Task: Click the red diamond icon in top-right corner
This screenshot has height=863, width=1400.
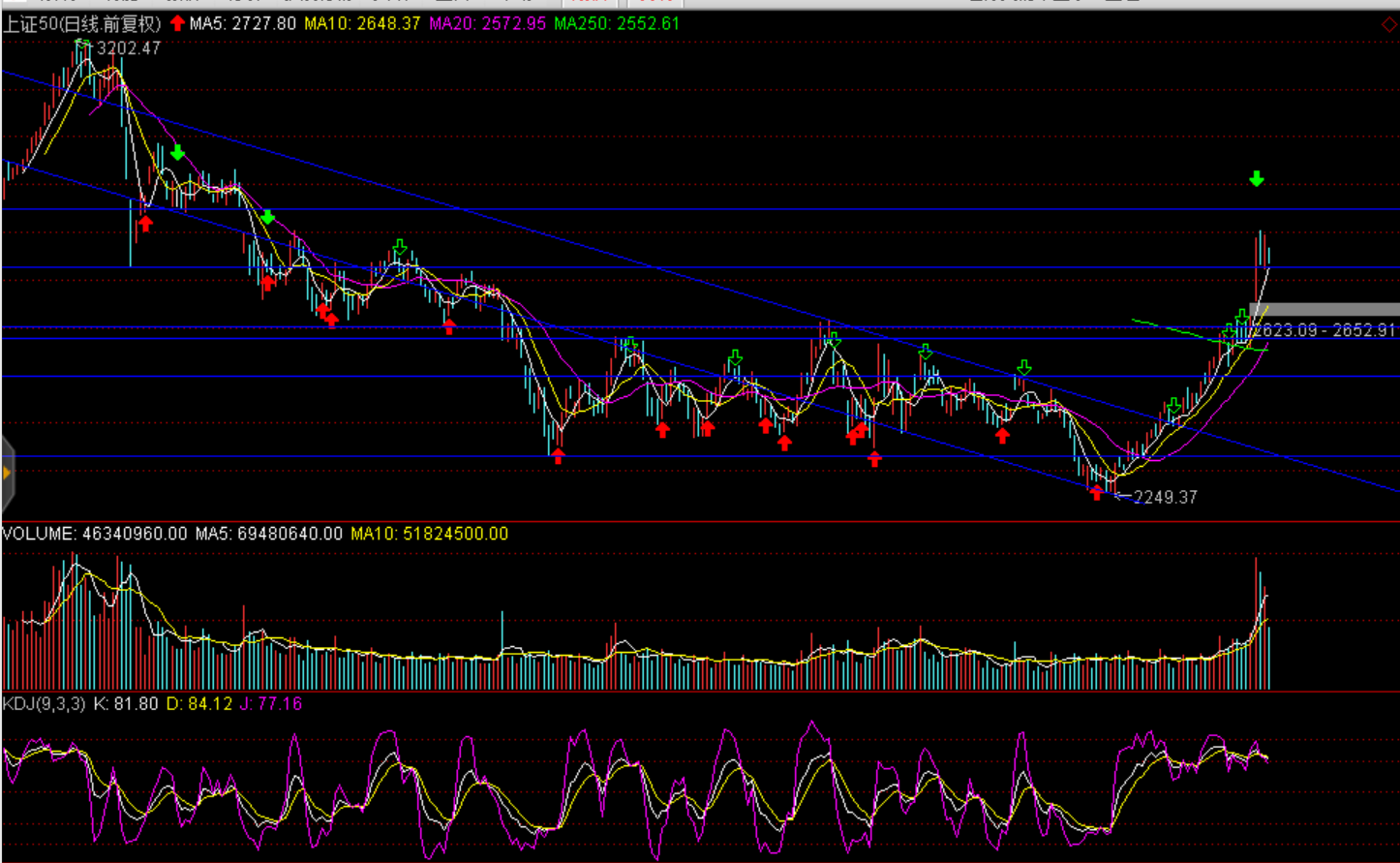Action: click(x=1389, y=24)
